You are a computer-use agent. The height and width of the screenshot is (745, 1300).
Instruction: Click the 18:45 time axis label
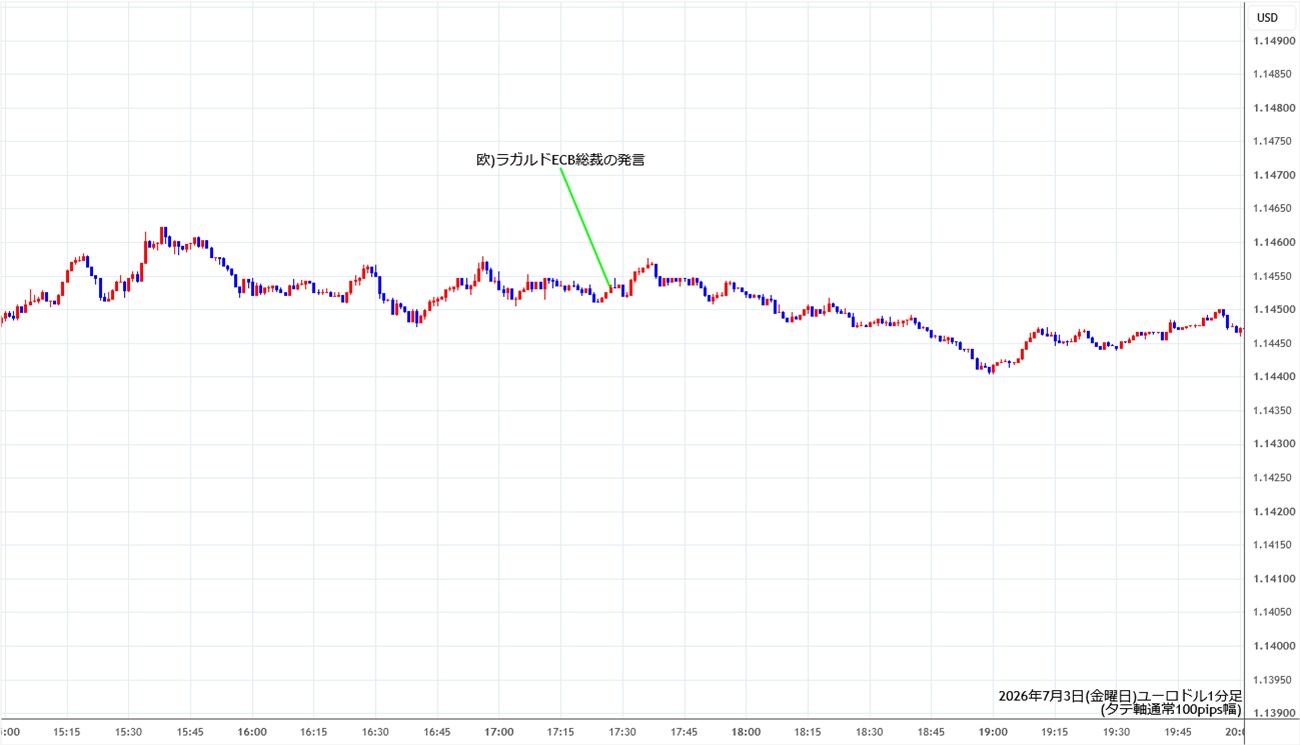point(931,732)
